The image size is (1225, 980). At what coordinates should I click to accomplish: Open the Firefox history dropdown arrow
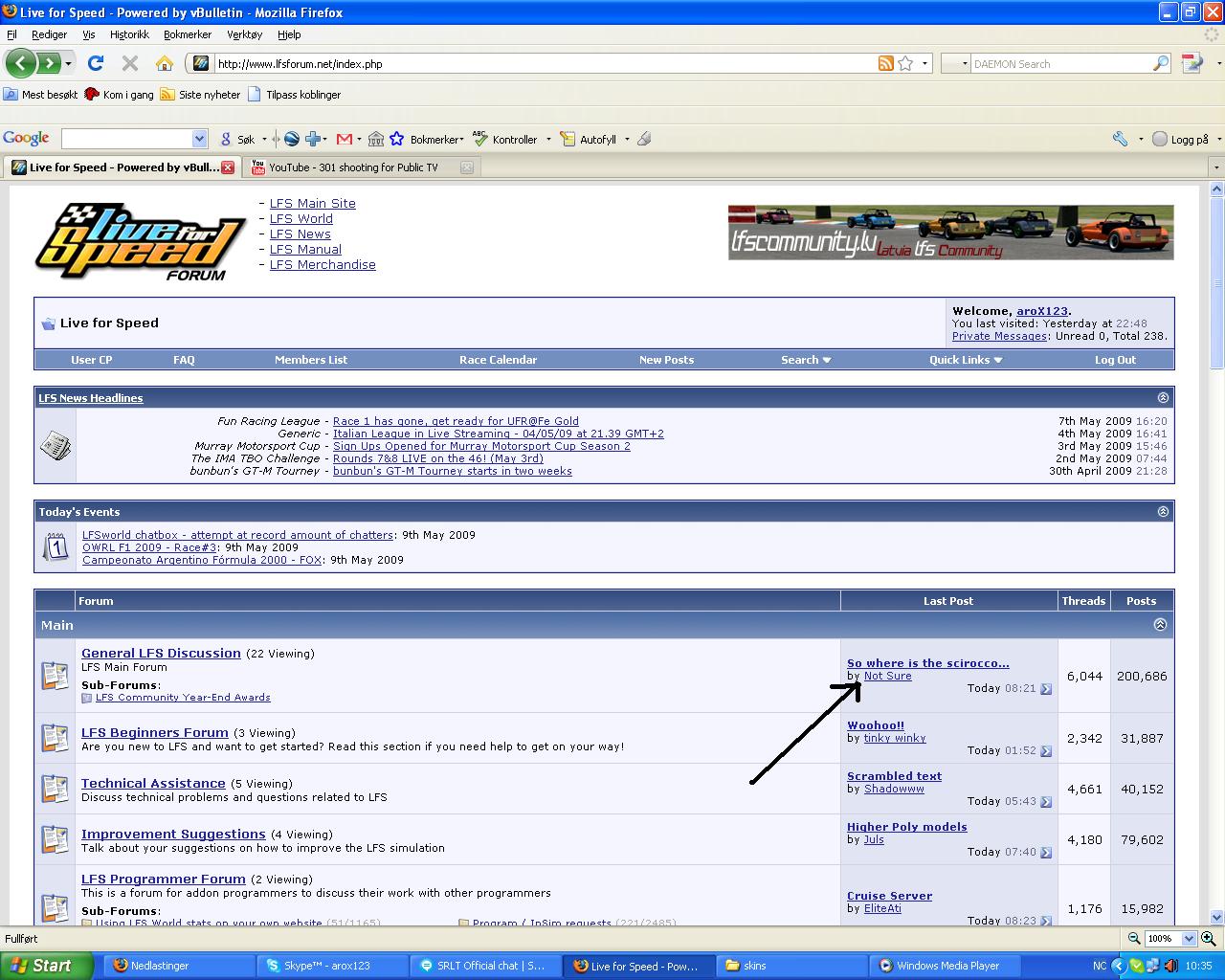point(68,64)
